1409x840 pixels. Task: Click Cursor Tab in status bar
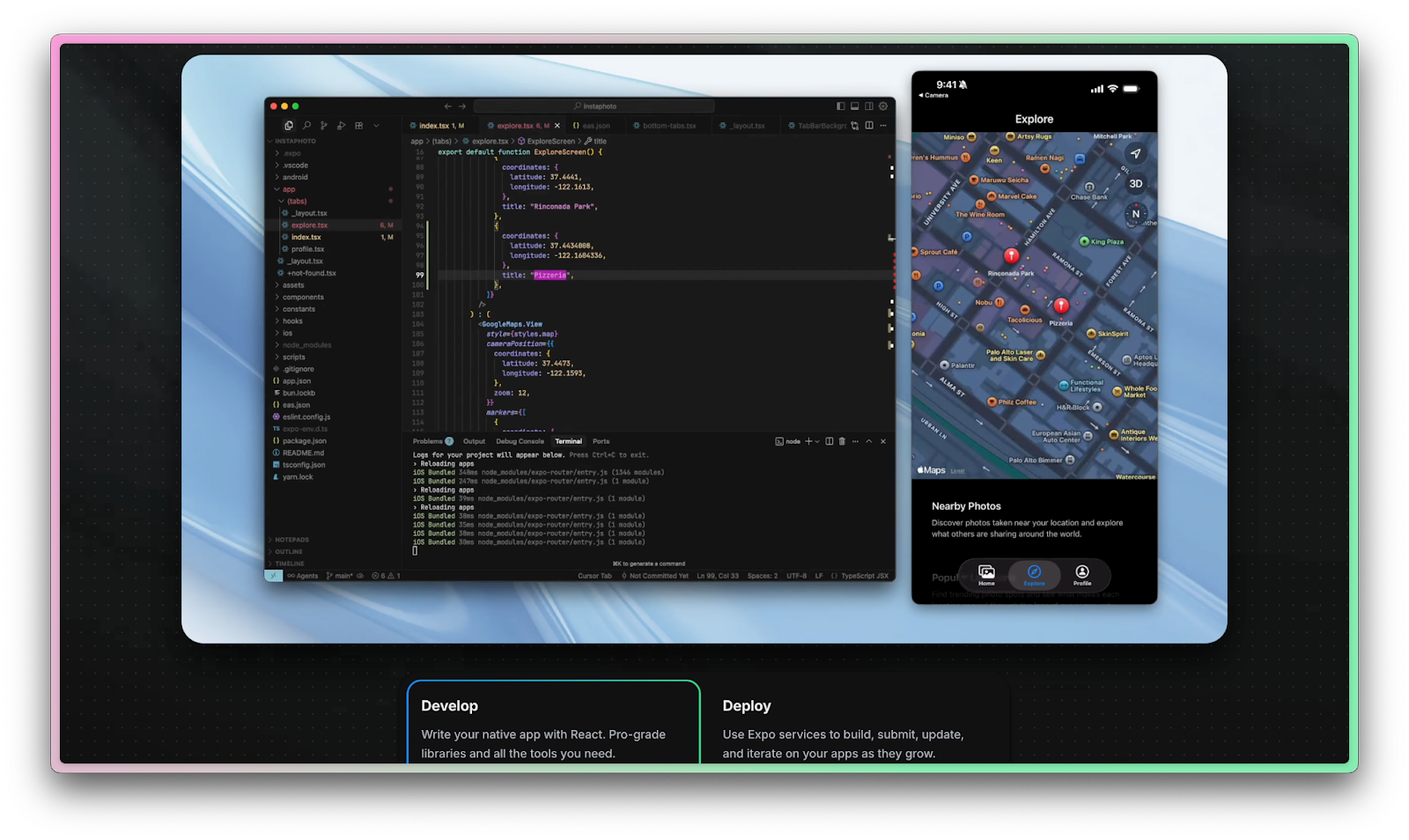point(594,576)
